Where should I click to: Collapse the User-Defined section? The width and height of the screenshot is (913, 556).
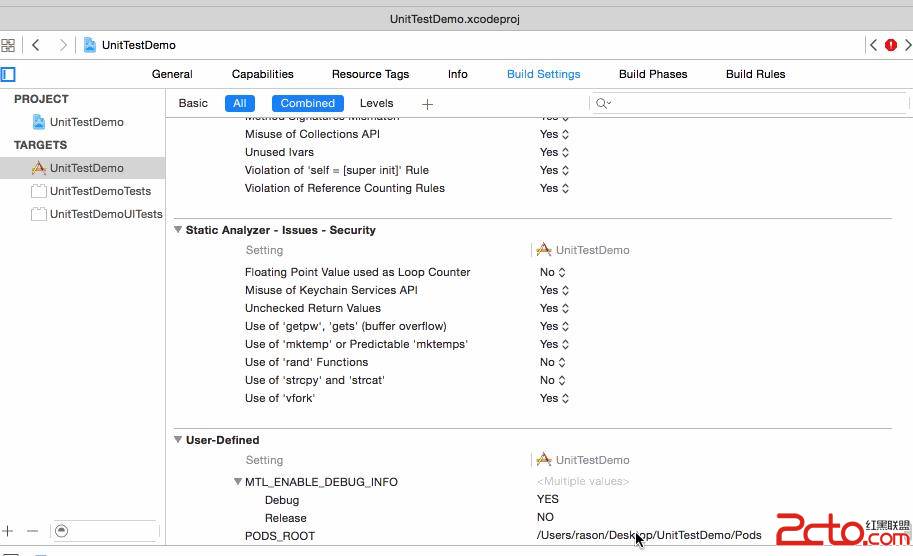pos(178,440)
